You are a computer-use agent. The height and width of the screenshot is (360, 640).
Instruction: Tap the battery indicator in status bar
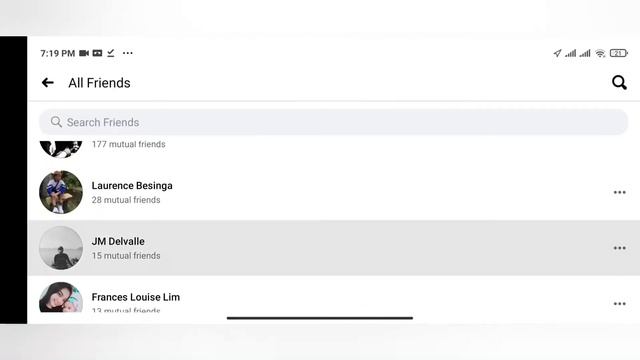click(618, 53)
